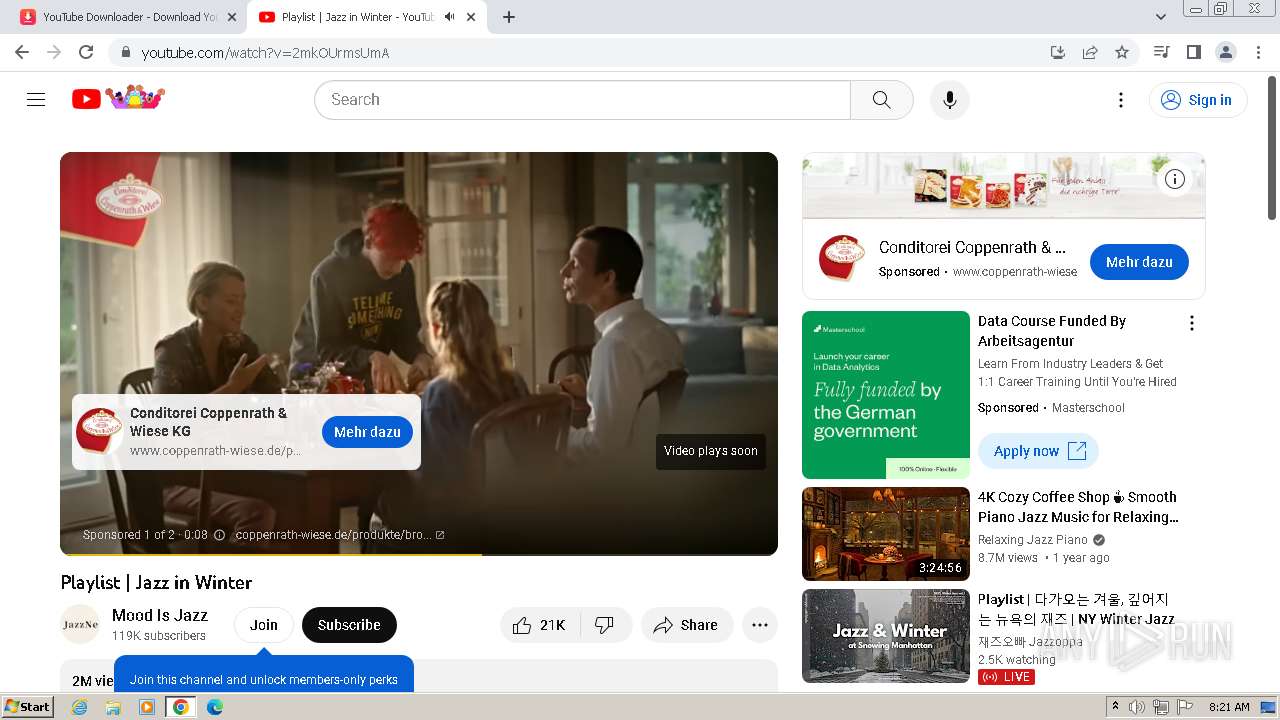
Task: Open Conditorei Coppenrath sidebar ad logo
Action: [842, 259]
